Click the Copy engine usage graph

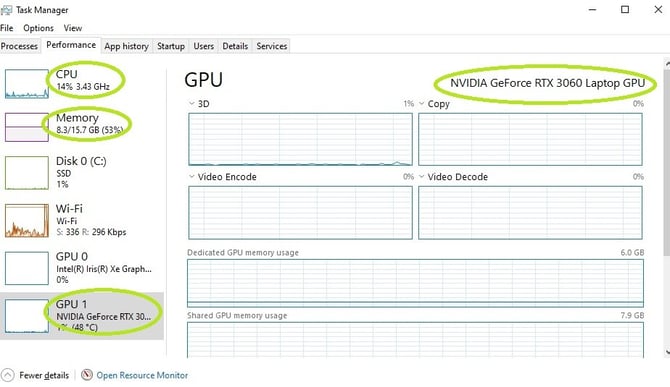pyautogui.click(x=530, y=139)
